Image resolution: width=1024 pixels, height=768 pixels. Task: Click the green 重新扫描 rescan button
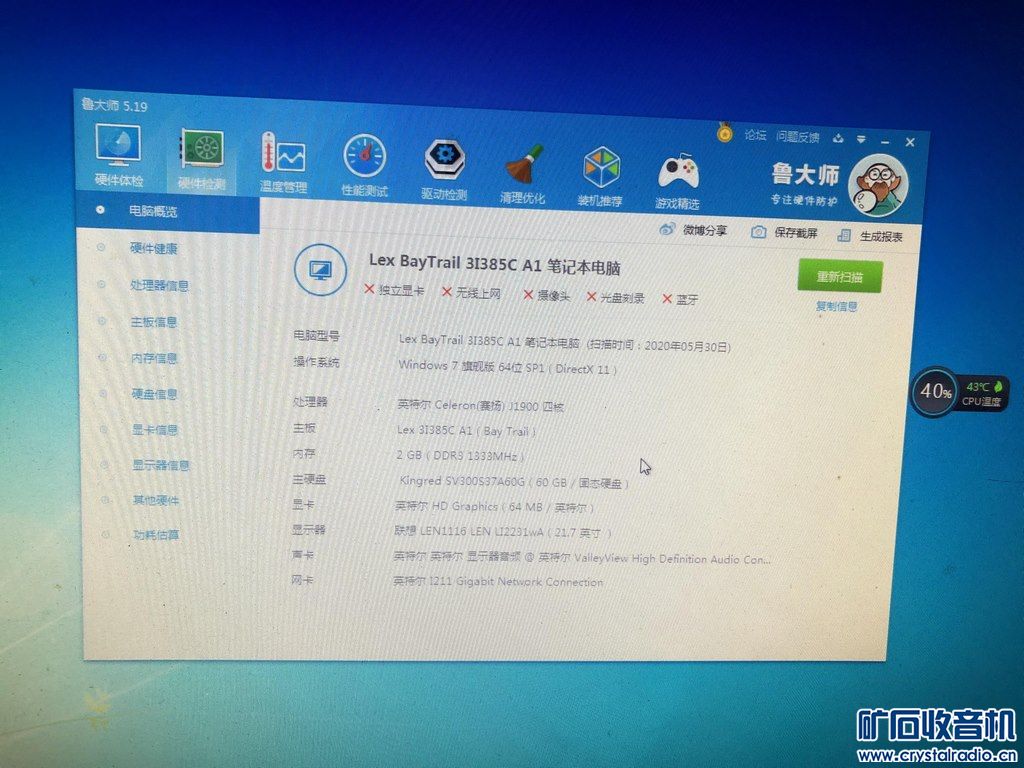point(840,276)
